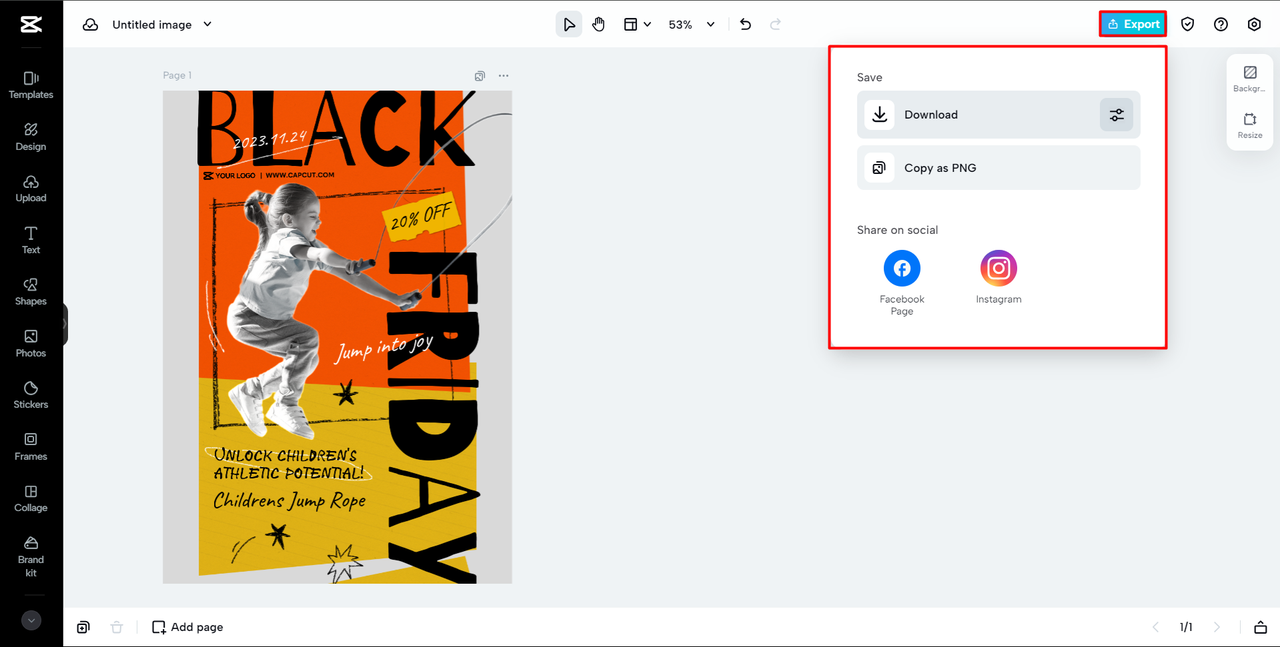1280x647 pixels.
Task: Go to next page arrow
Action: [x=1217, y=627]
